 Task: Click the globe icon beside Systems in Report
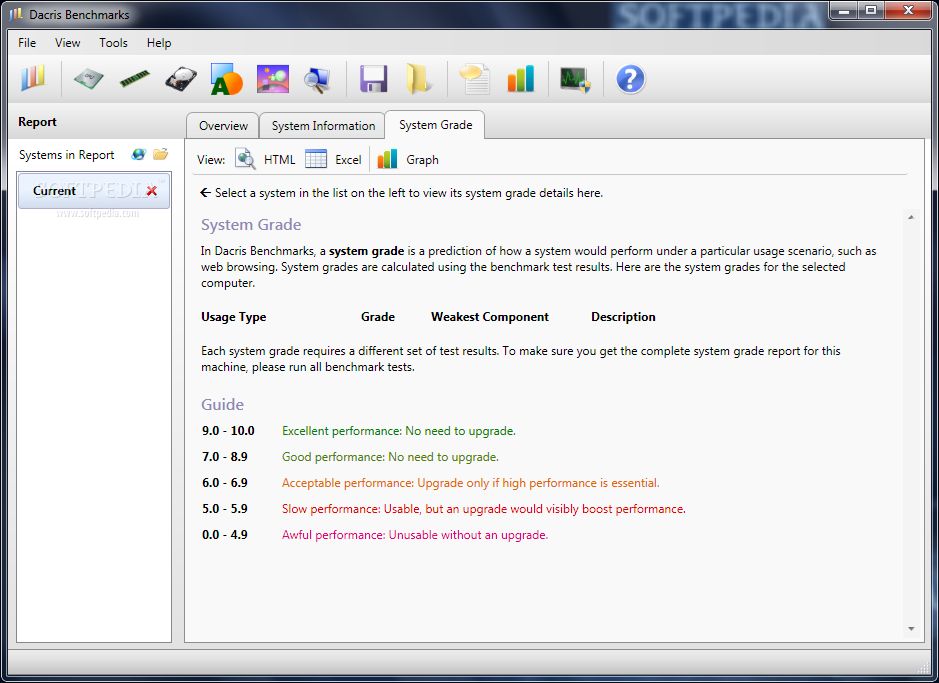tap(139, 154)
